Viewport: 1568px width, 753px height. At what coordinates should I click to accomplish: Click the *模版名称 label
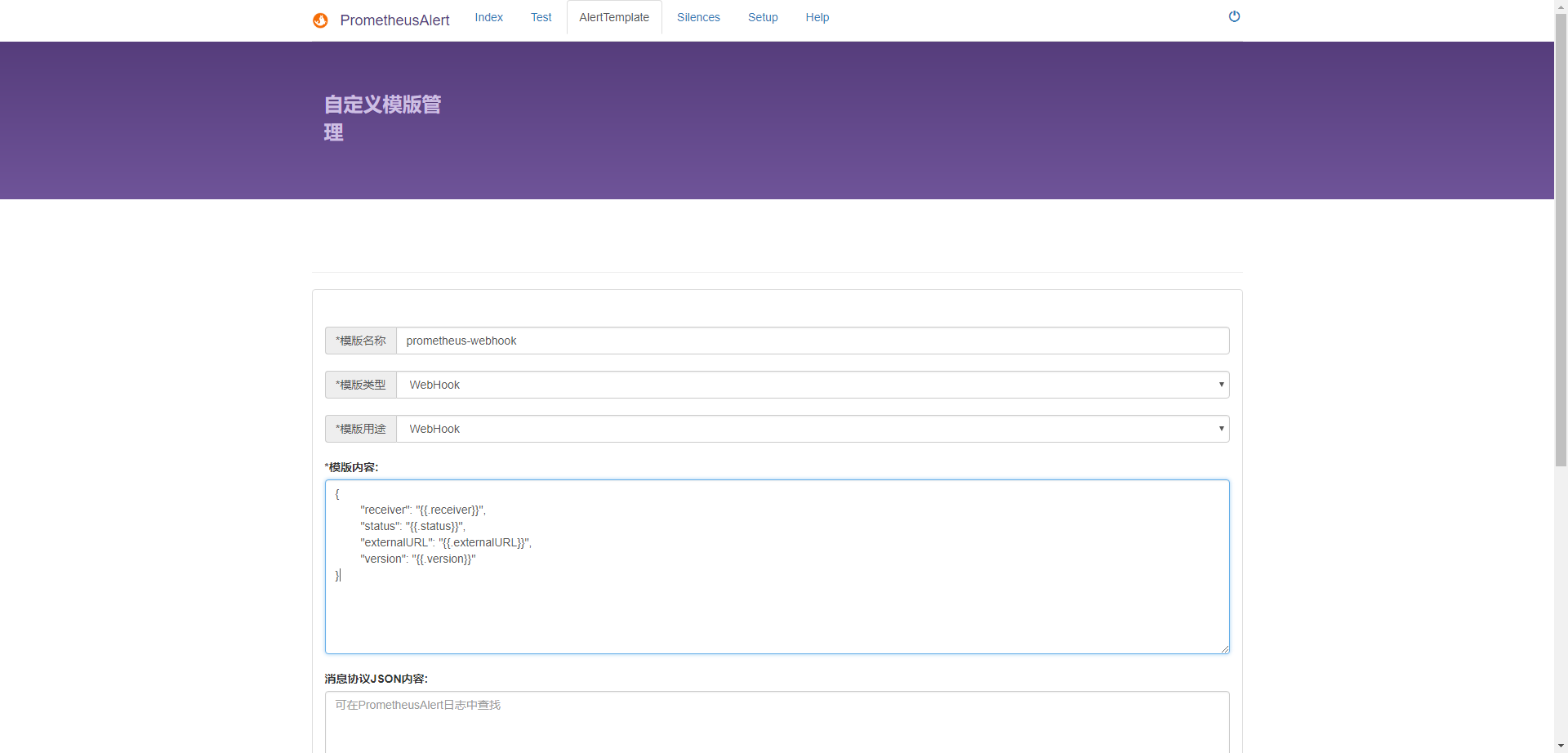tap(361, 341)
